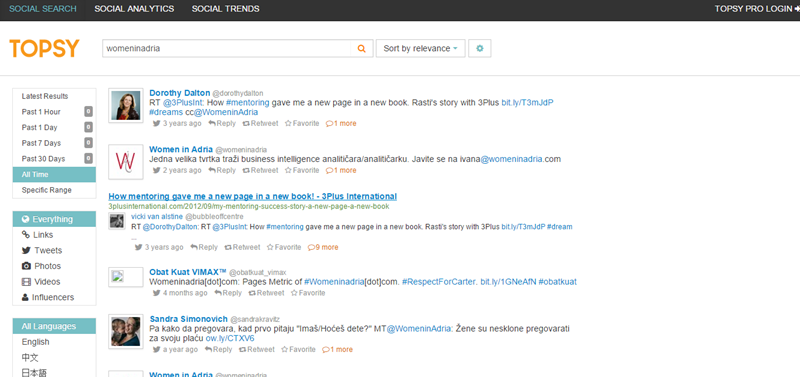Filter results to Past 1 Hour
800x377 pixels.
(x=54, y=112)
